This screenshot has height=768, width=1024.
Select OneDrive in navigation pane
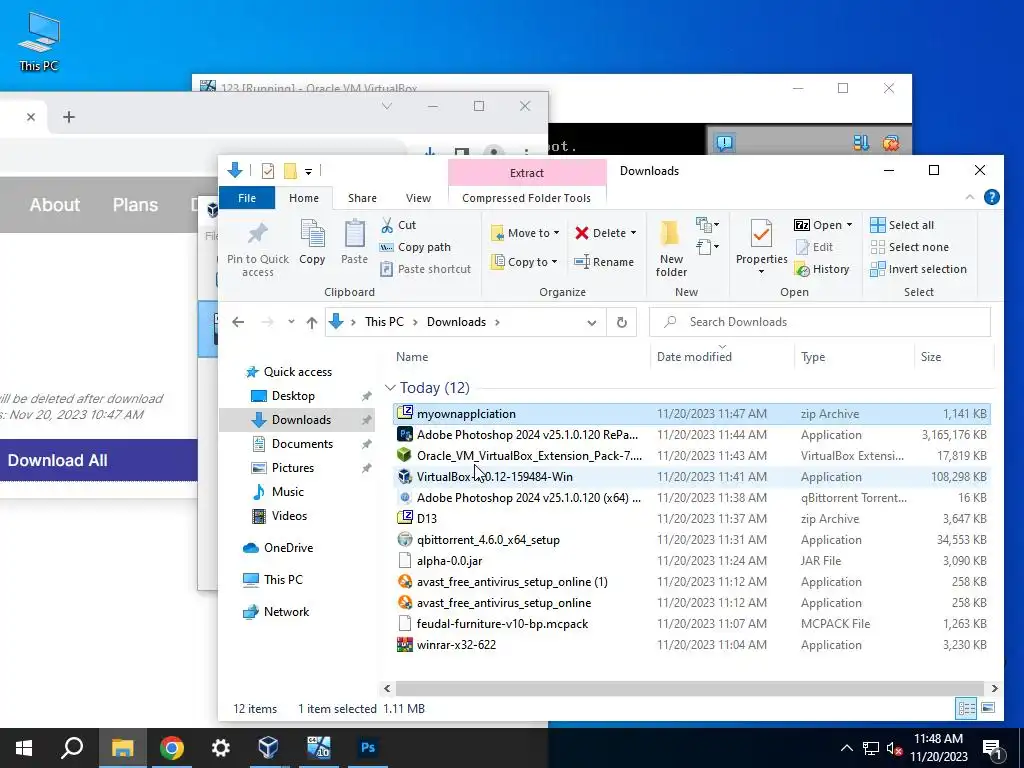click(287, 548)
